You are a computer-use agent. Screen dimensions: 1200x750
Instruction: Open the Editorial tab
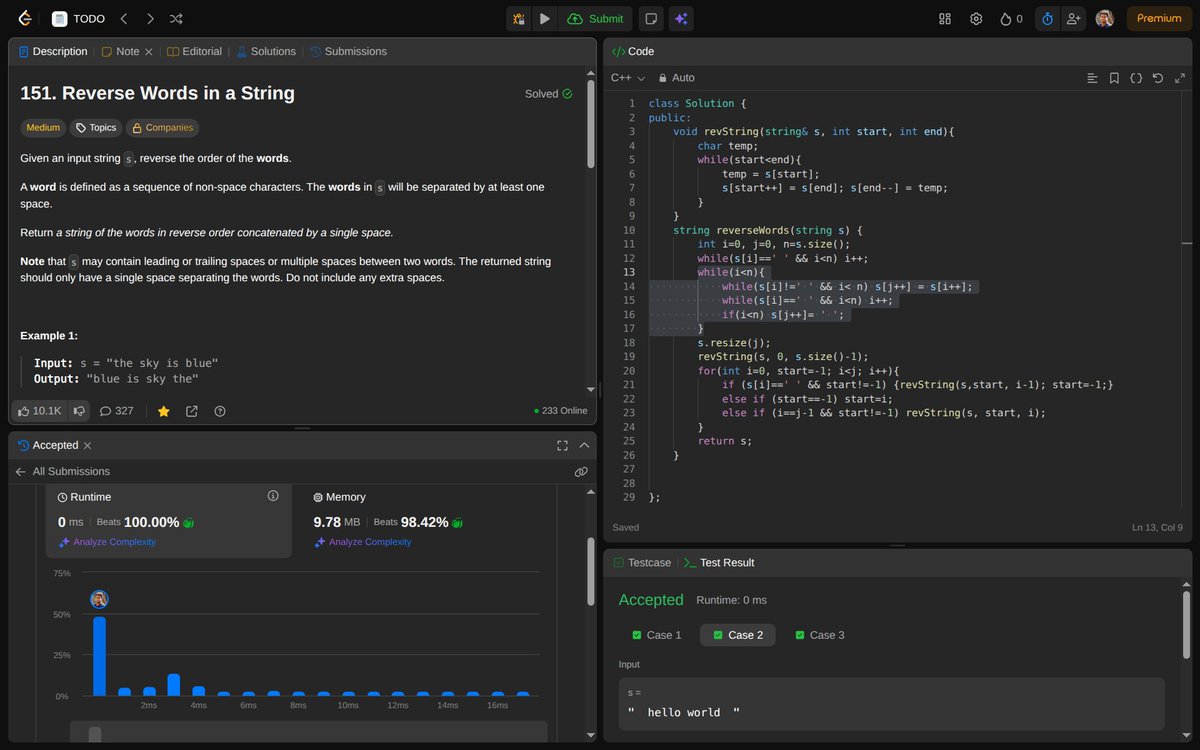194,51
